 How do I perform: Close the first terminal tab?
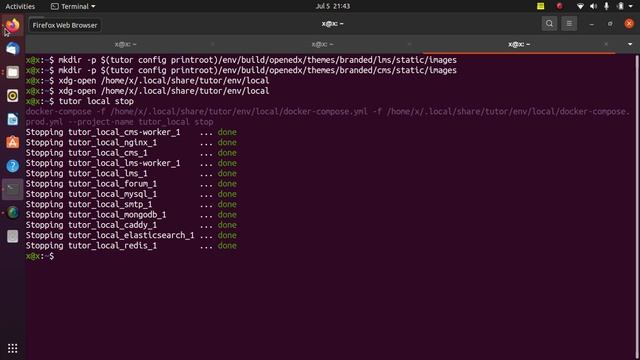pyautogui.click(x=213, y=44)
